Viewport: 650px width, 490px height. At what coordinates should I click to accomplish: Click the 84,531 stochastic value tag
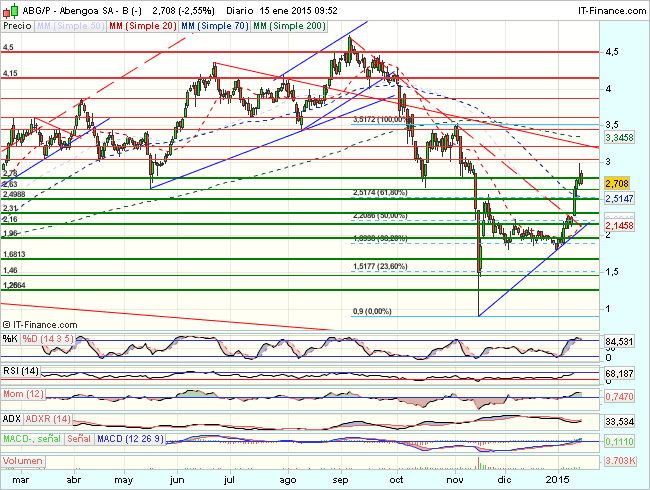click(619, 342)
